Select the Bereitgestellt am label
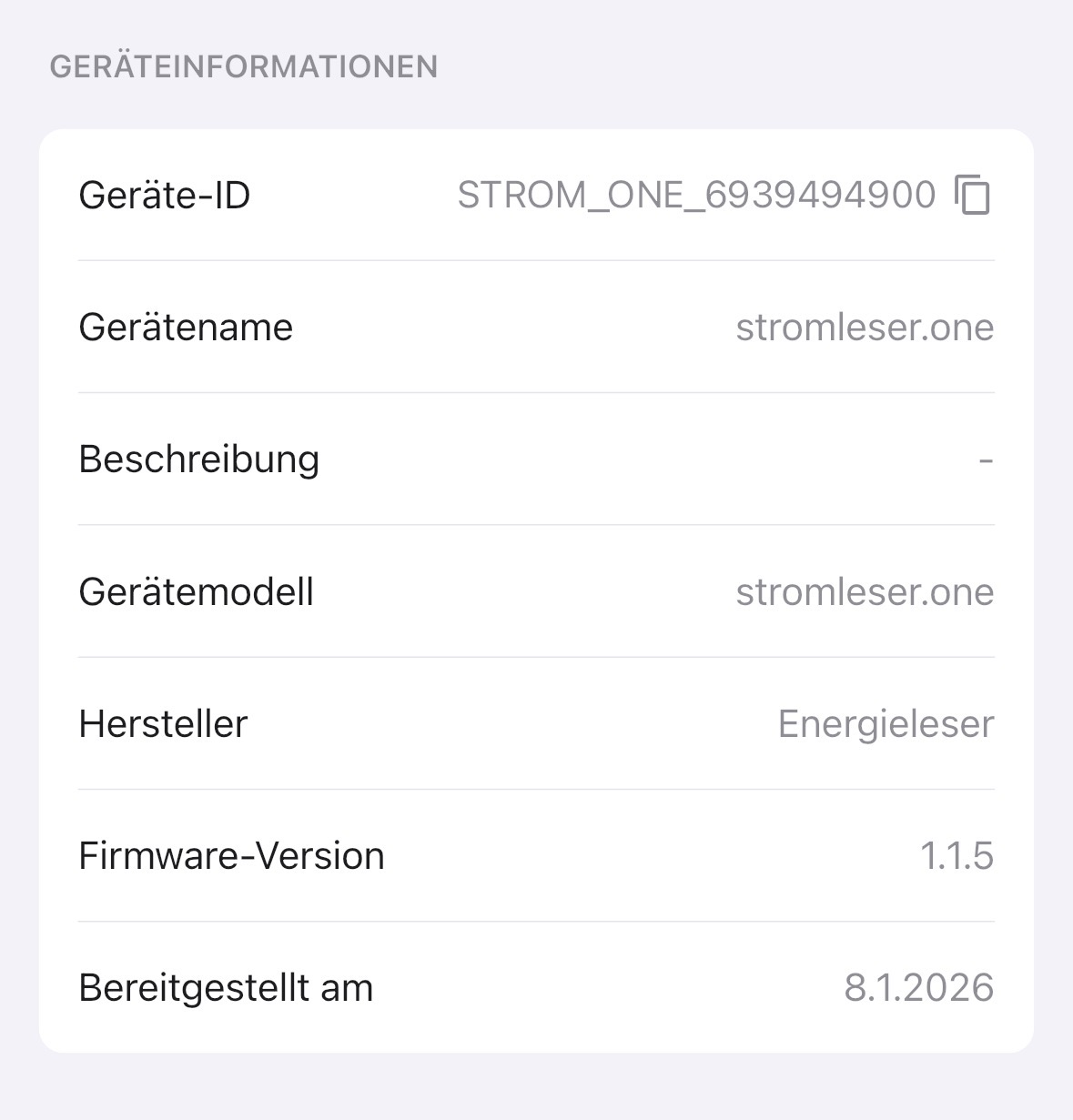 coord(226,988)
